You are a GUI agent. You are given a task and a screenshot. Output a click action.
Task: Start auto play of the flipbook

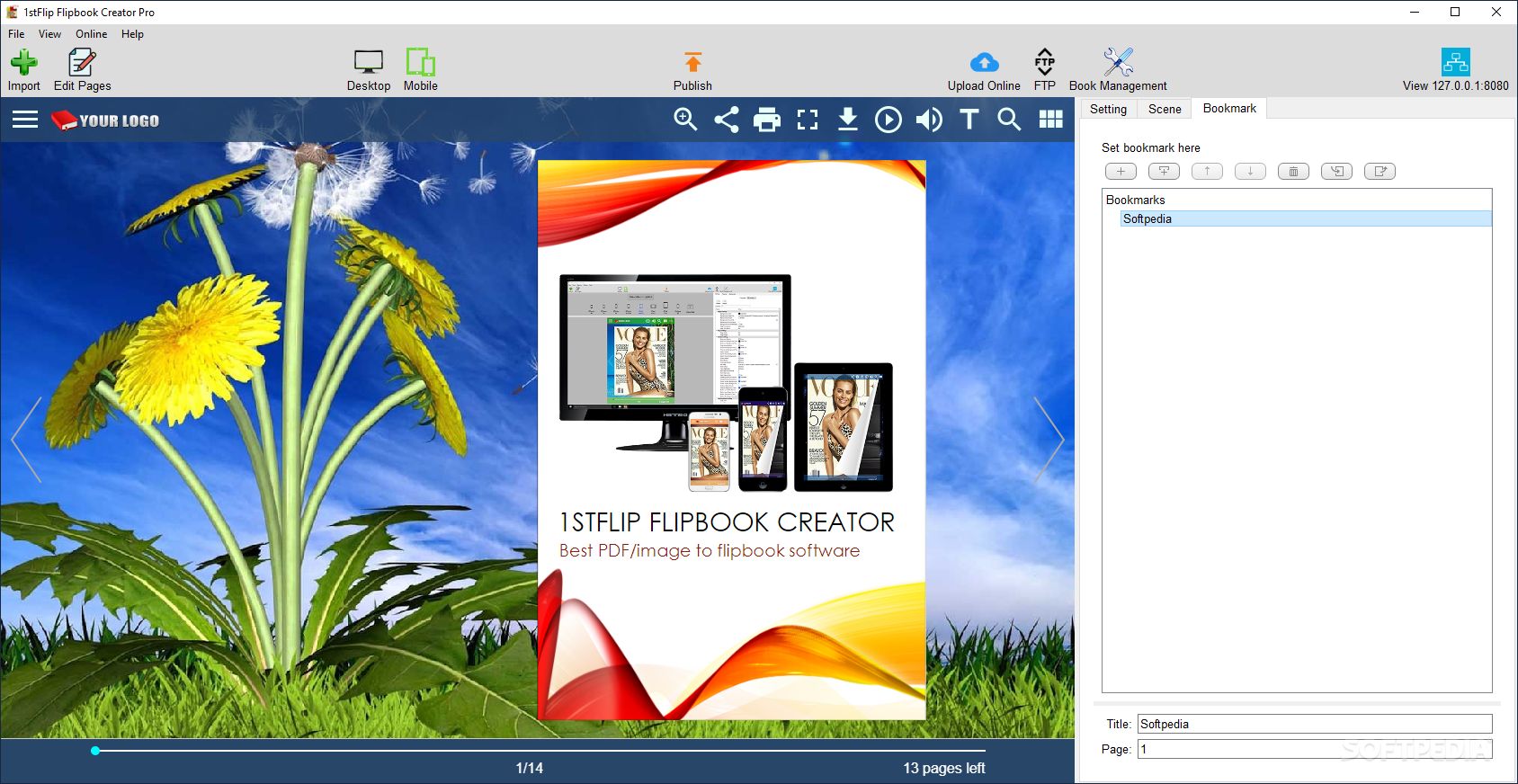[x=888, y=120]
